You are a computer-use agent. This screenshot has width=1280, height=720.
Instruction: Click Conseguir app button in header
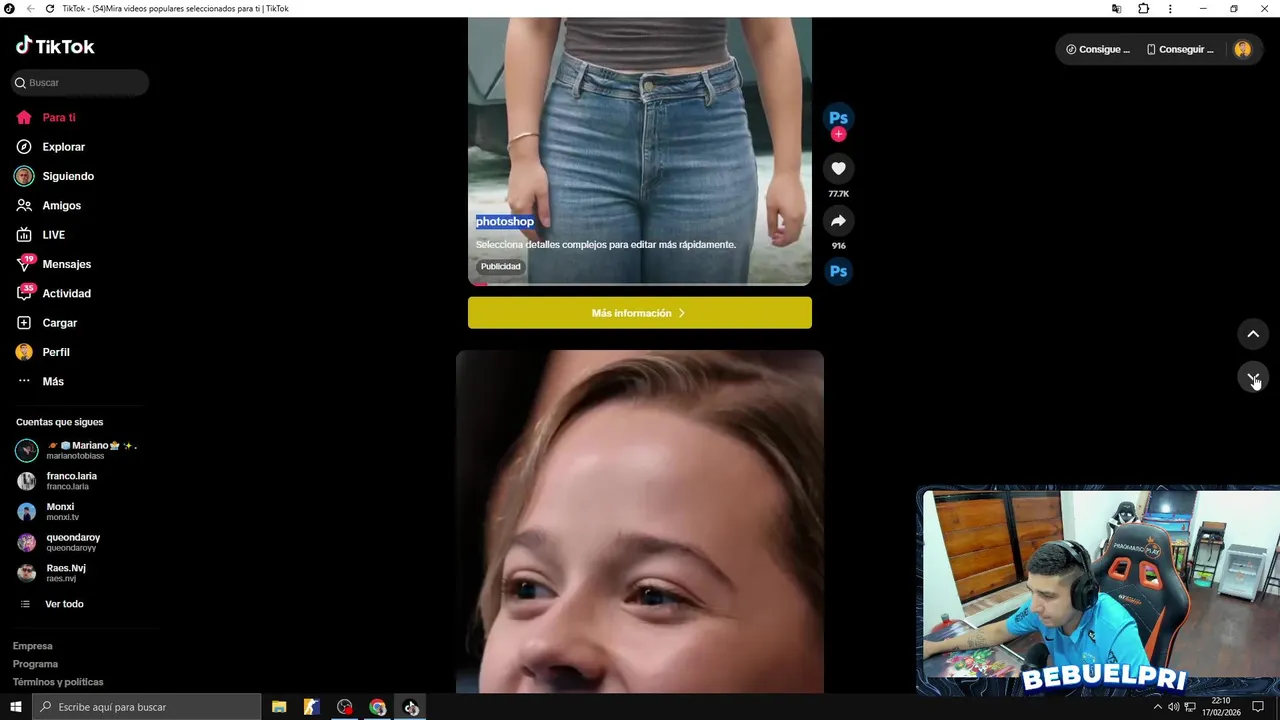[1180, 49]
